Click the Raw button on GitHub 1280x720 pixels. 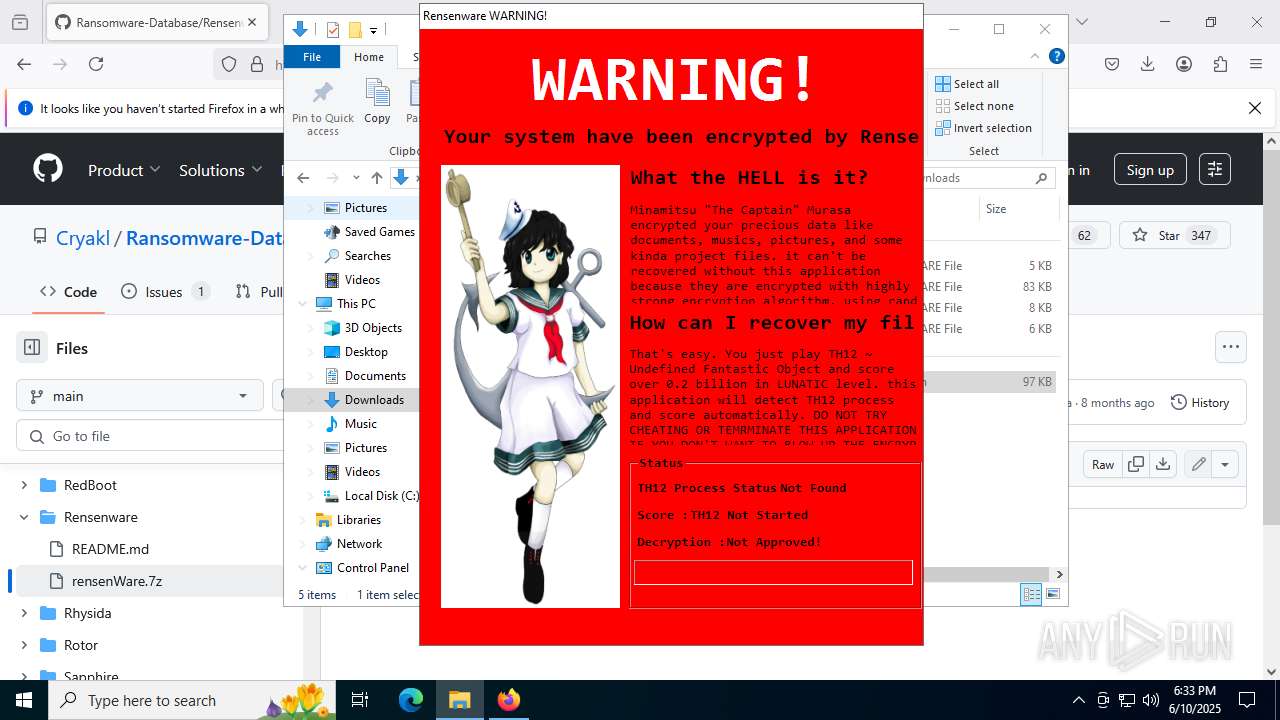tap(1103, 464)
